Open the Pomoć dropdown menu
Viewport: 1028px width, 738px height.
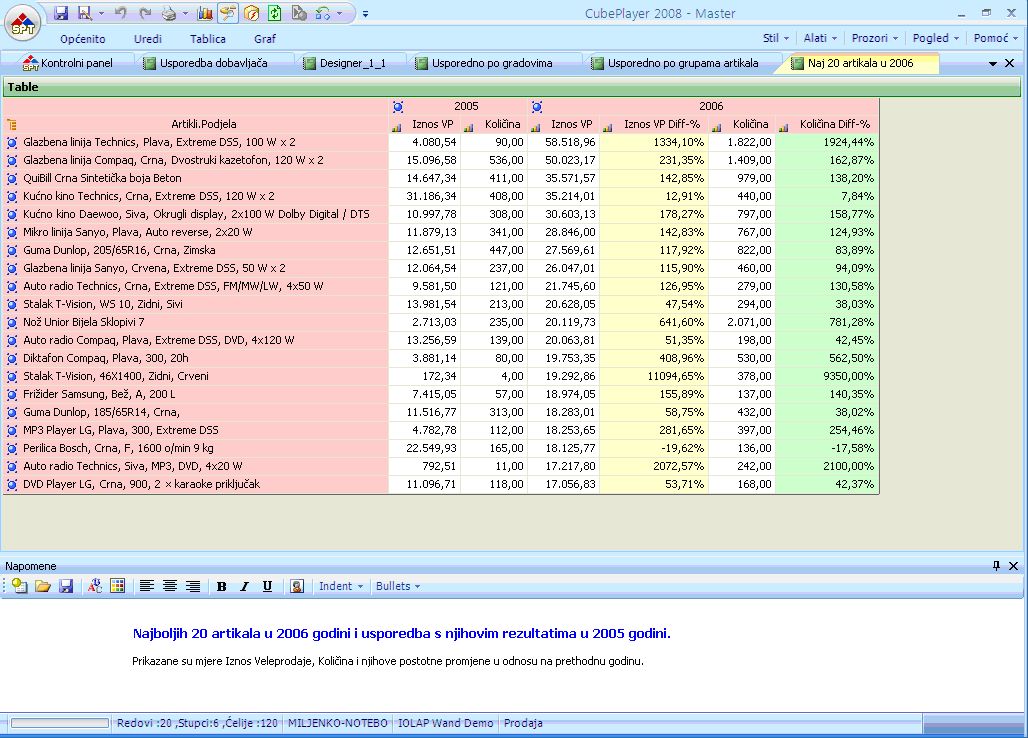pyautogui.click(x=995, y=38)
